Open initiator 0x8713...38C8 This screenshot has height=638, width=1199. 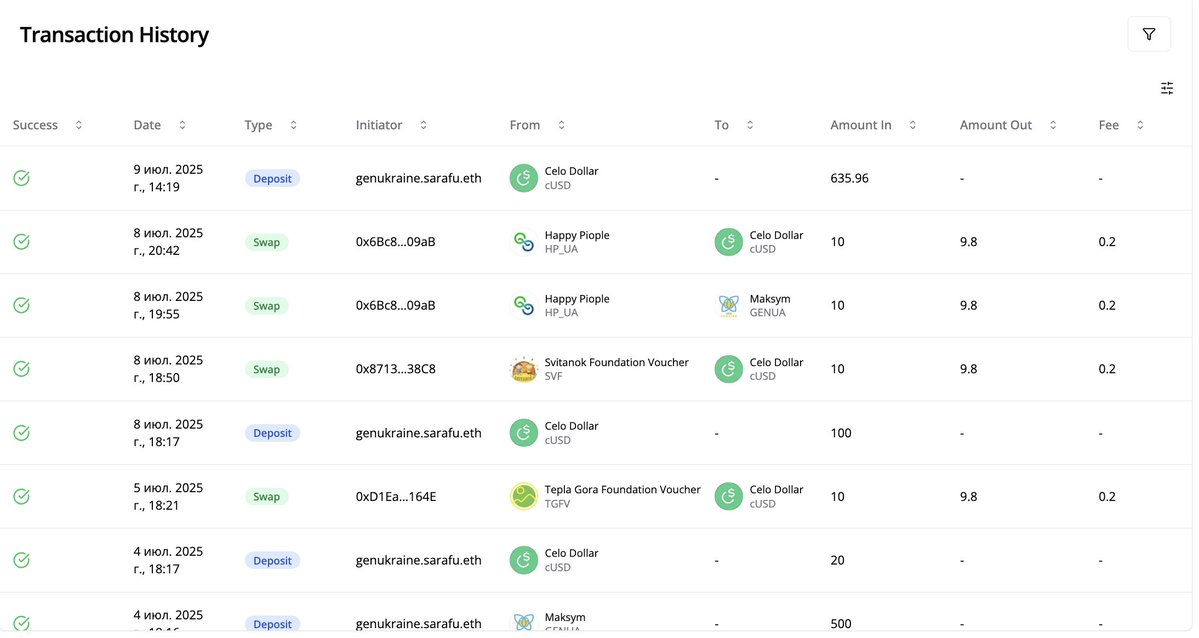click(395, 369)
